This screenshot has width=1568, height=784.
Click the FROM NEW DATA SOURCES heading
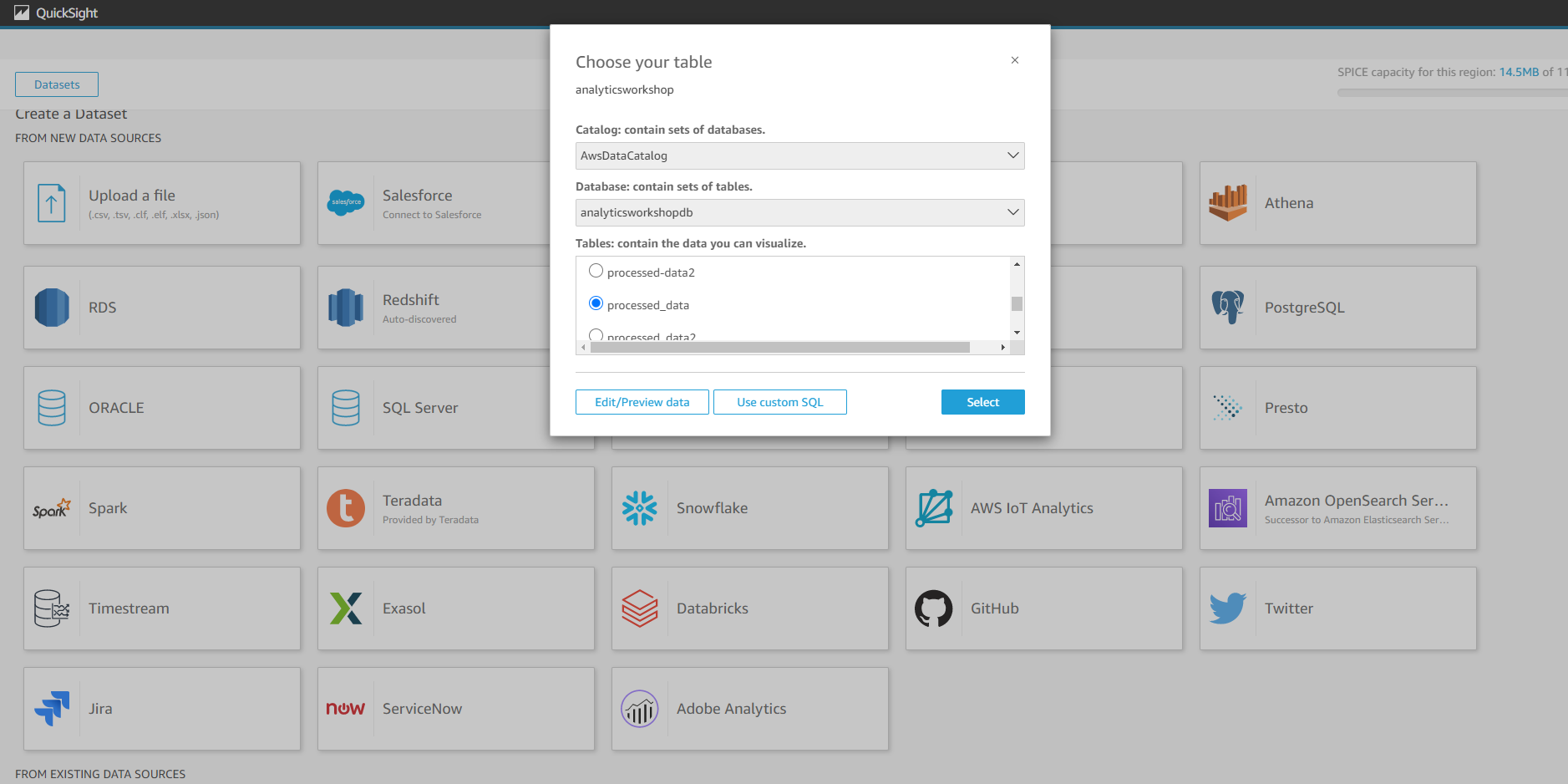click(x=88, y=138)
